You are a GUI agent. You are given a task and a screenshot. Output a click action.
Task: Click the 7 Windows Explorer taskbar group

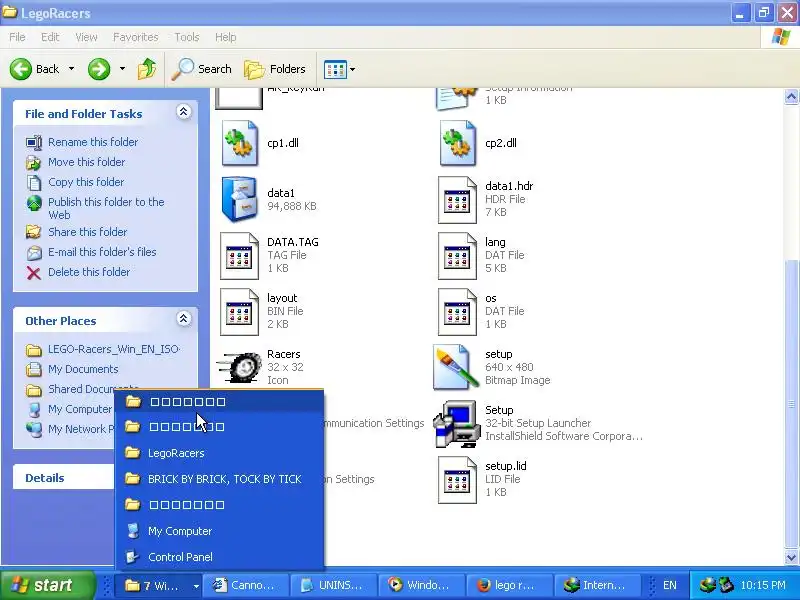(x=158, y=585)
